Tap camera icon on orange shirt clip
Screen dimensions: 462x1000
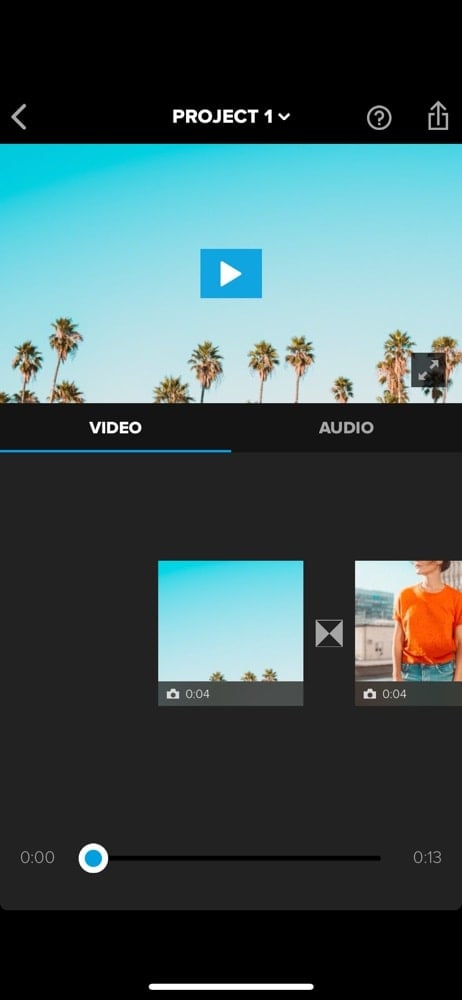369,694
